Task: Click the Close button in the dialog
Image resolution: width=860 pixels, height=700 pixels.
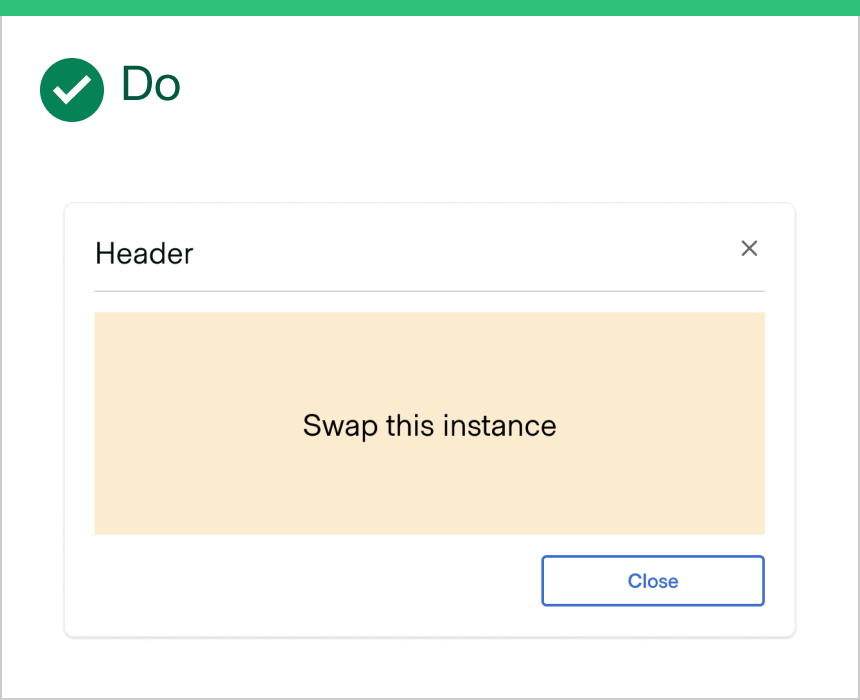Action: pyautogui.click(x=653, y=580)
